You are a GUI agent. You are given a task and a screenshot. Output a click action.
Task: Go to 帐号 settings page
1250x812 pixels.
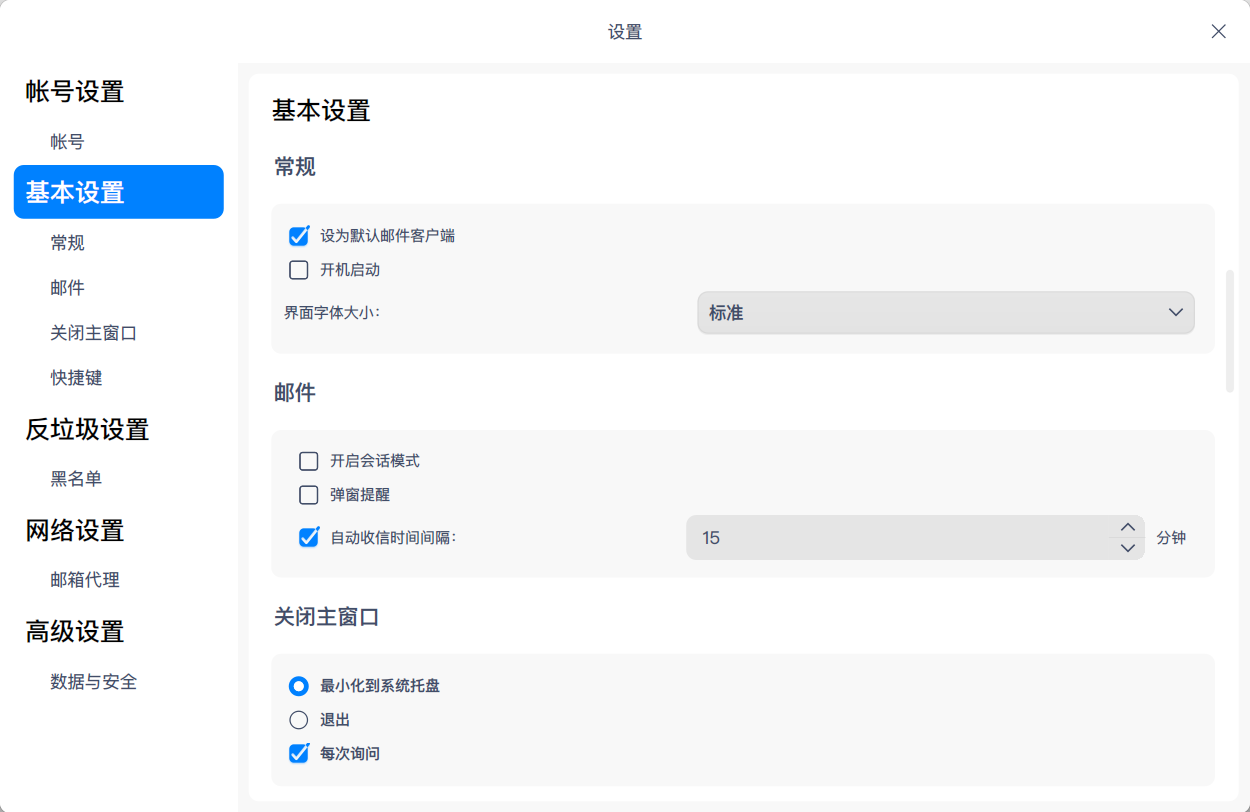point(66,141)
